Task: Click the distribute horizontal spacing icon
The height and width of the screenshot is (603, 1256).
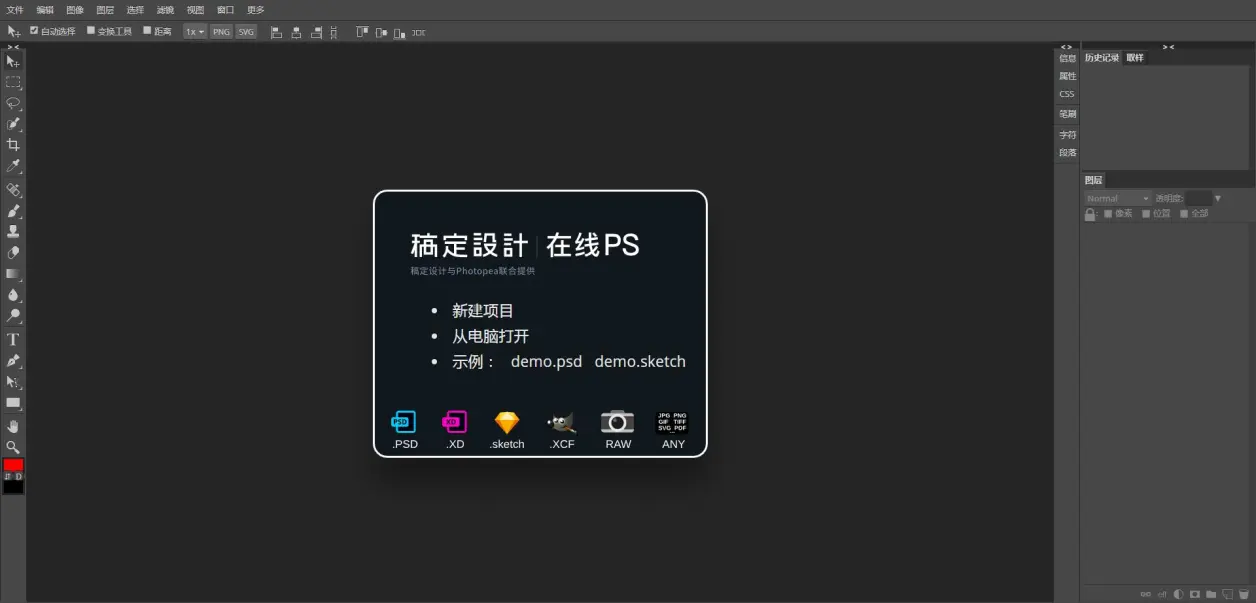Action: (418, 32)
